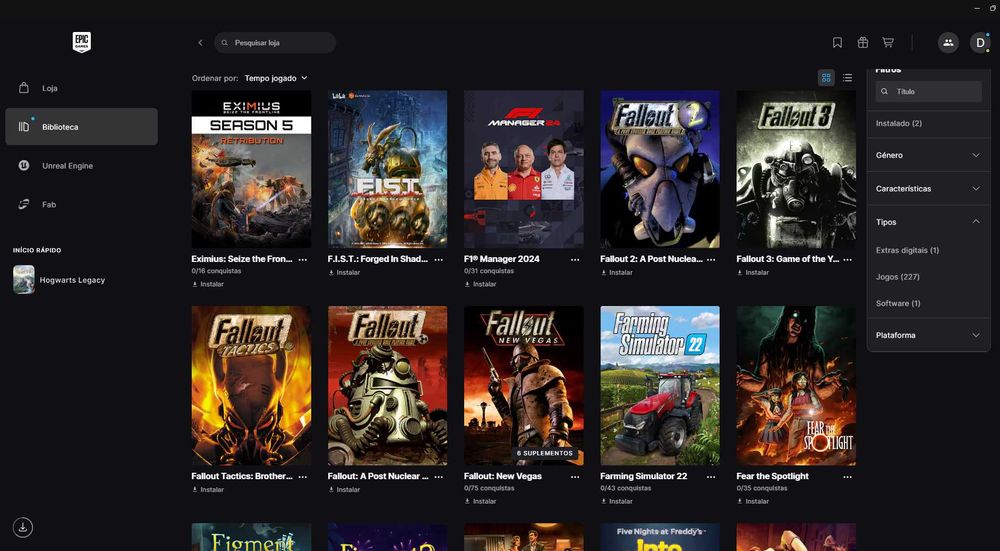
Task: Click the Fallout 2: A Post Nuclea... title
Action: tap(651, 259)
